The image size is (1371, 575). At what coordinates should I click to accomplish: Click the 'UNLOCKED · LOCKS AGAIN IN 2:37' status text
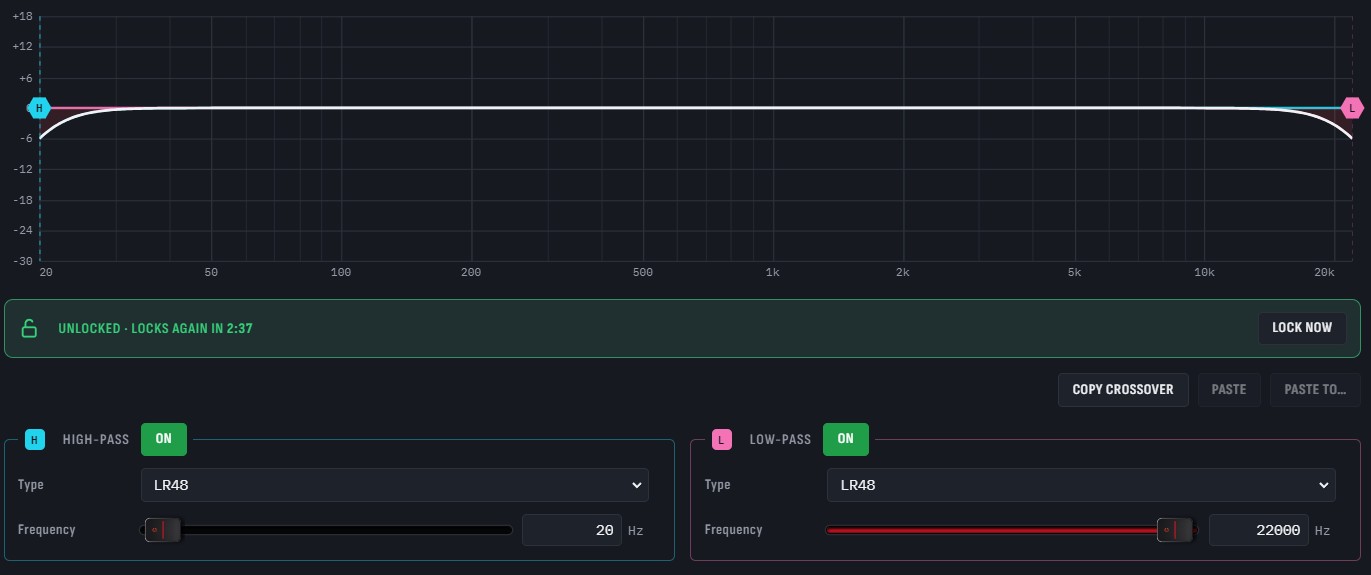click(155, 328)
